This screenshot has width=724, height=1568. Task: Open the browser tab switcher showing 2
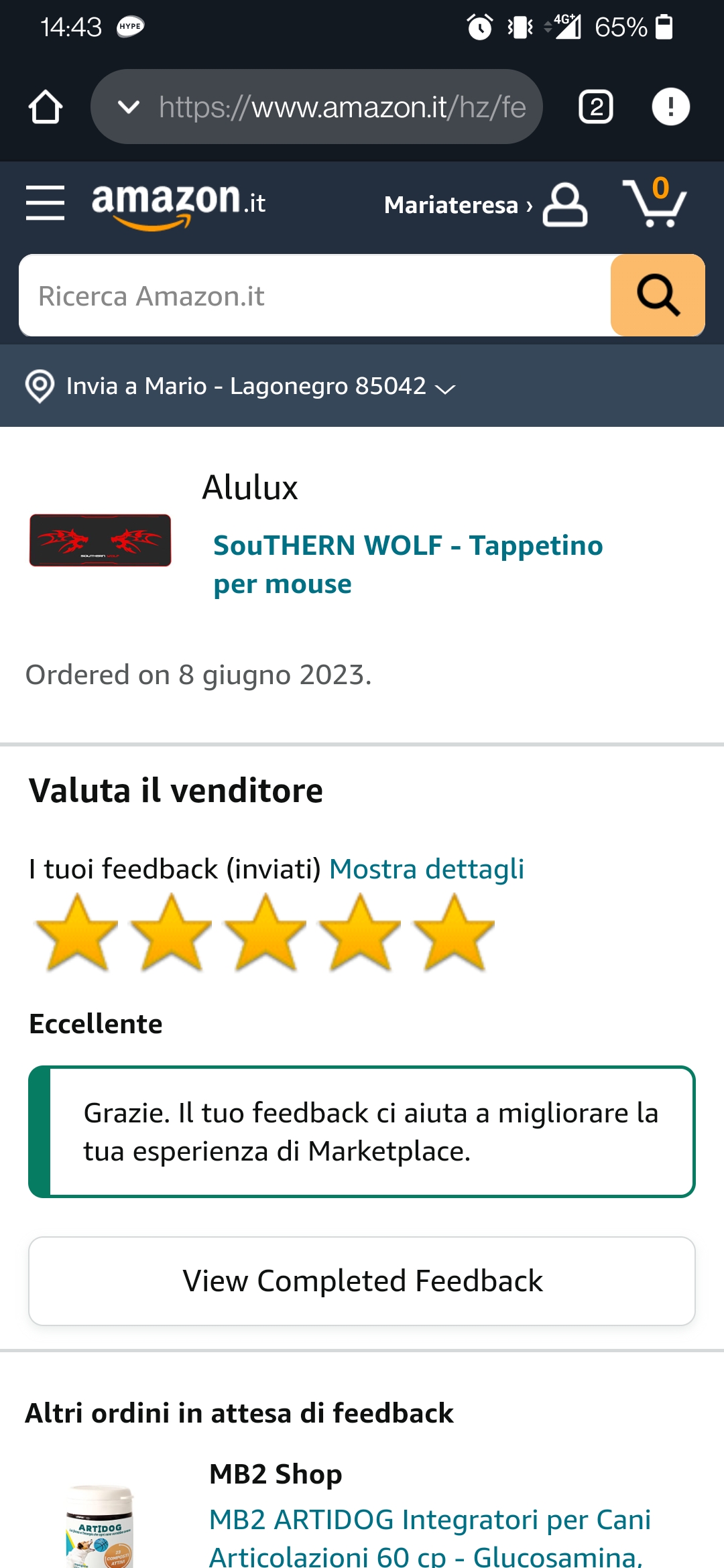click(596, 107)
